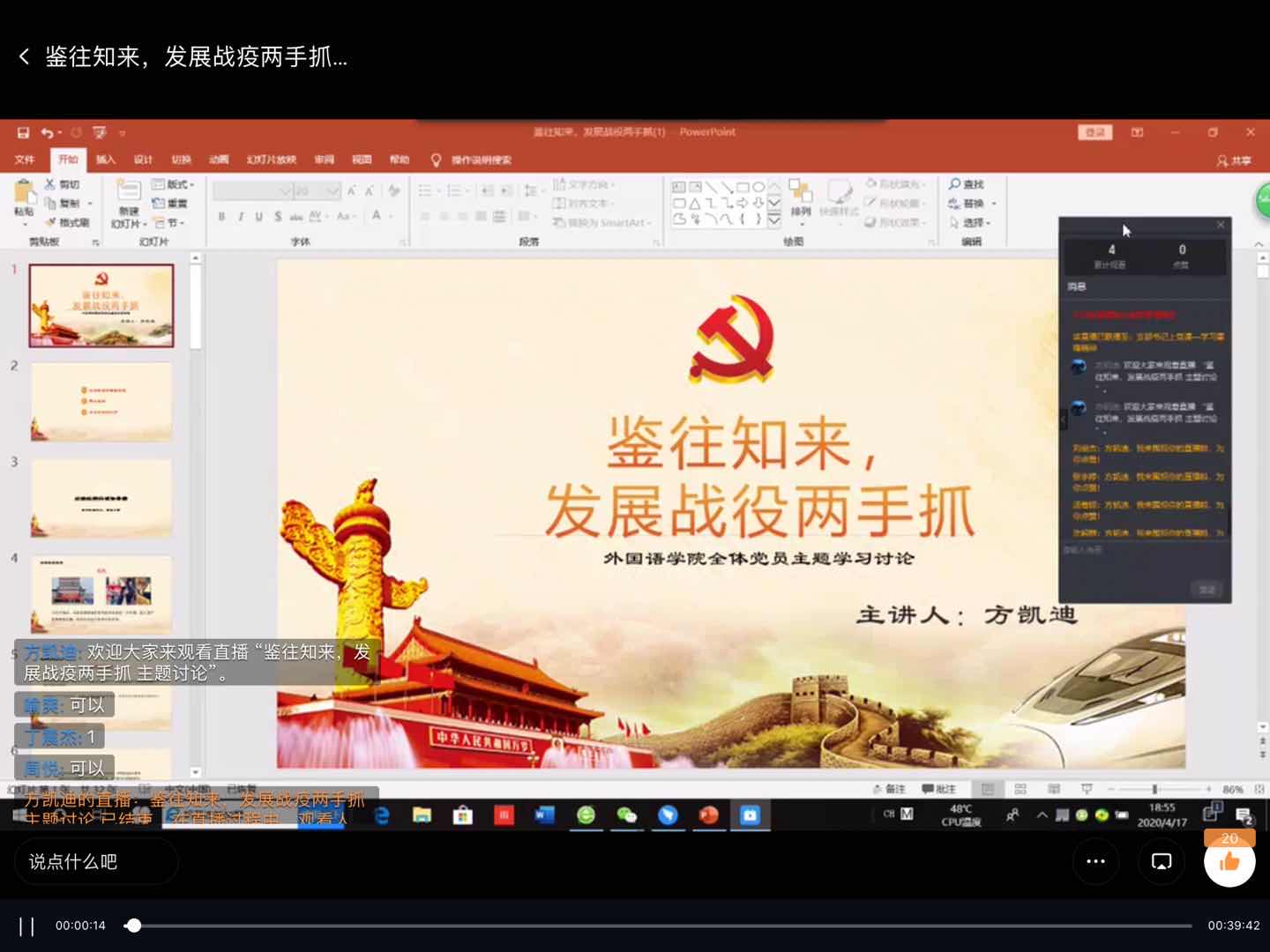This screenshot has width=1270, height=952.
Task: Click the Save icon in PowerPoint title bar
Action: coord(24,132)
